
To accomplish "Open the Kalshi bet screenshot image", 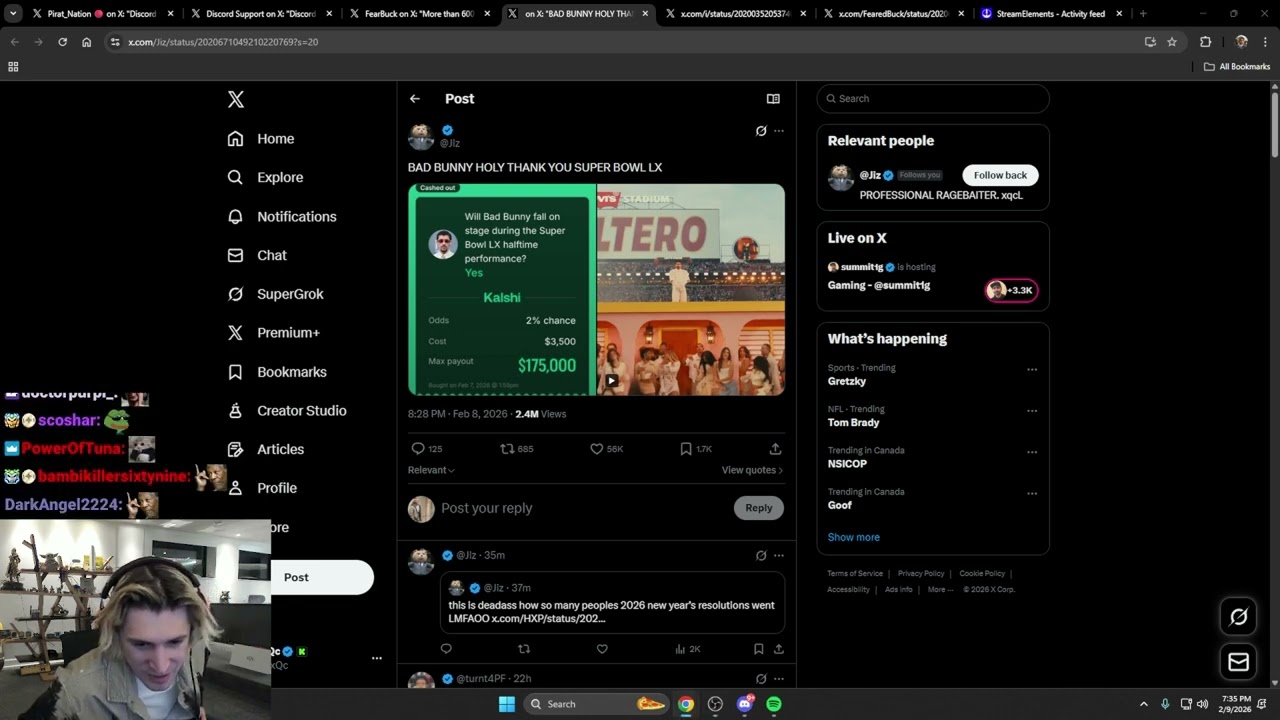I will (502, 289).
